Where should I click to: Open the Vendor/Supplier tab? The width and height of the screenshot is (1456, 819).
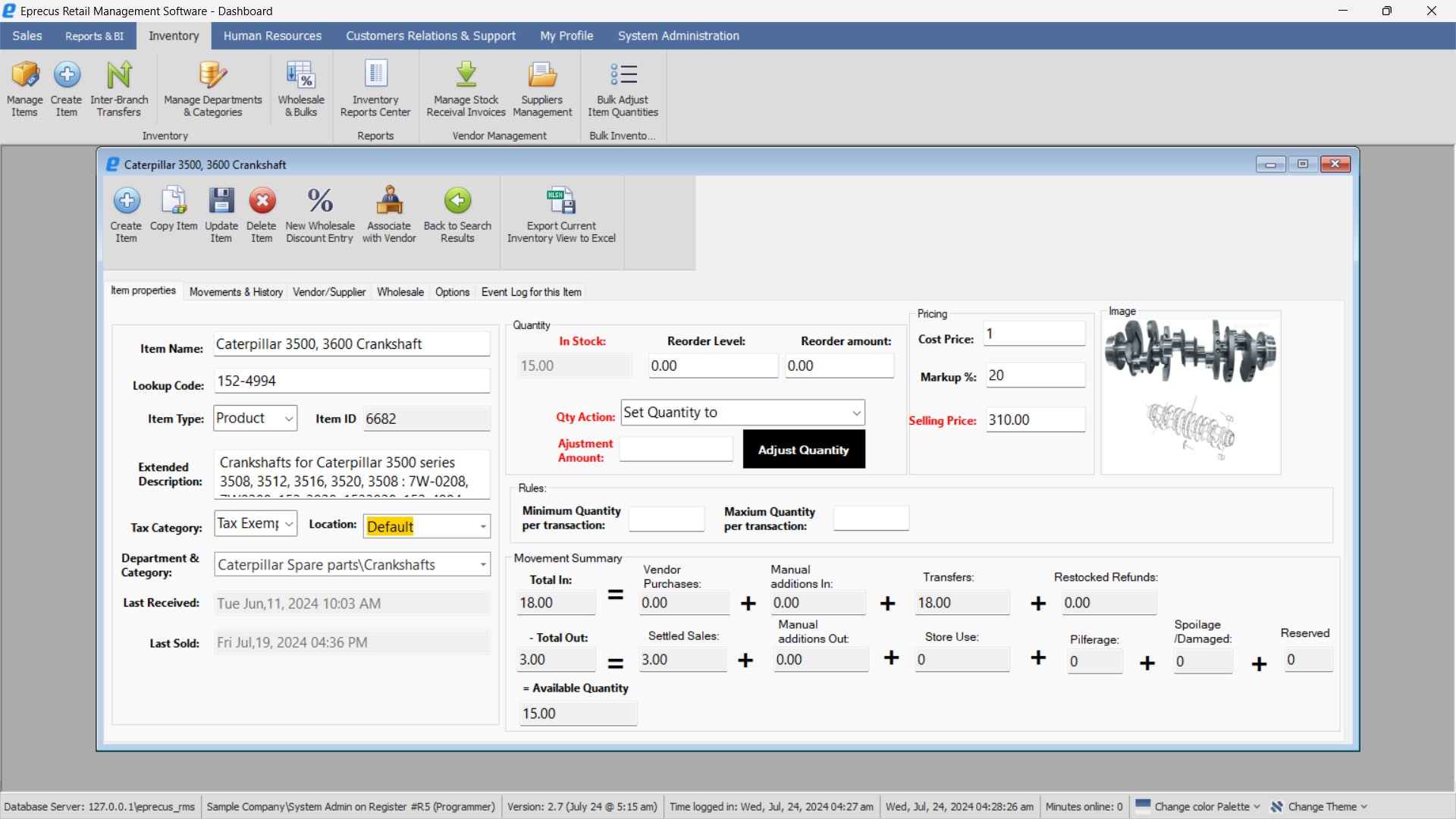click(329, 292)
